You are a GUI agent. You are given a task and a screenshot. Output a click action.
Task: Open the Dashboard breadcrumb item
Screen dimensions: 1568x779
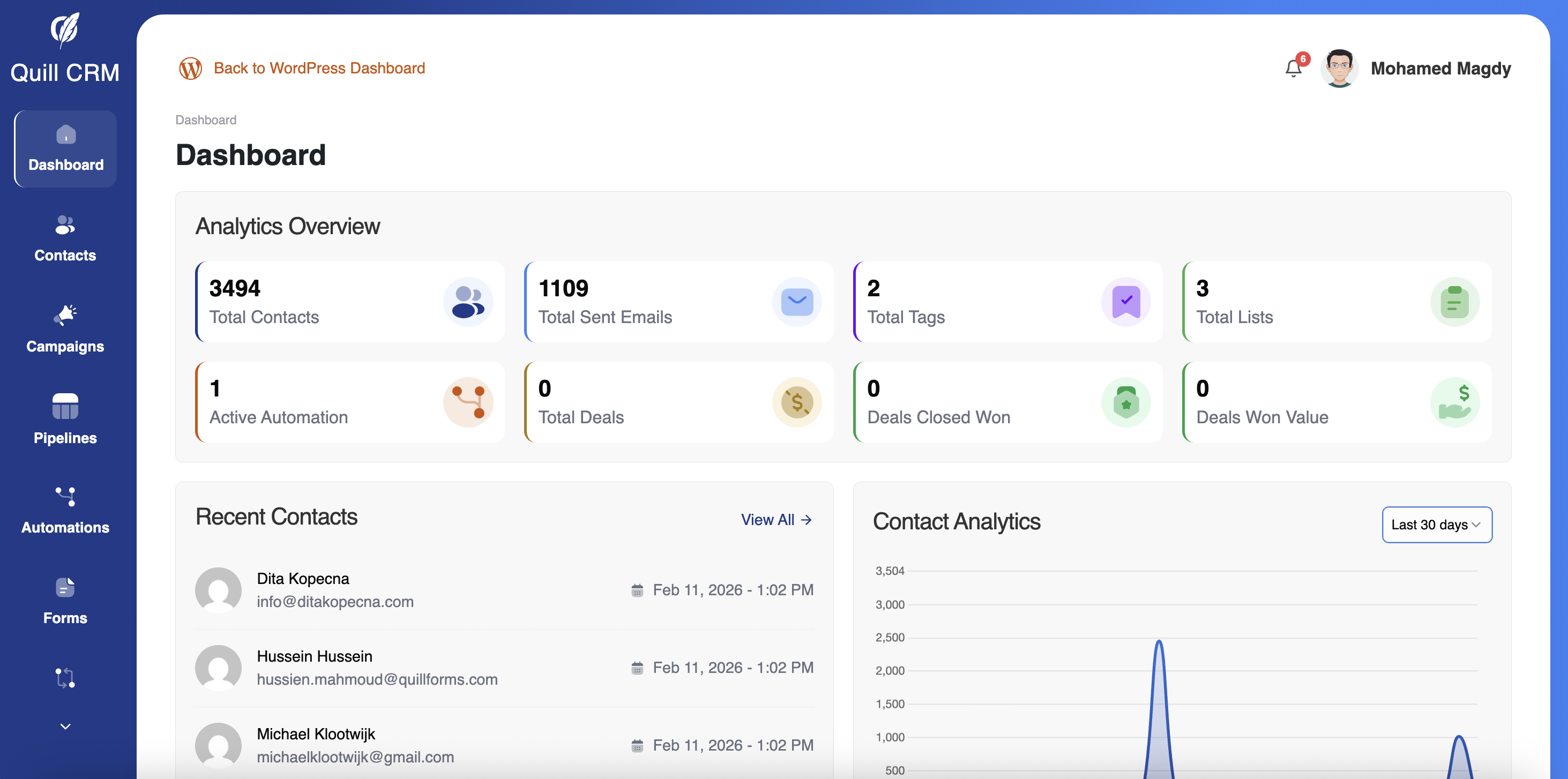point(205,119)
